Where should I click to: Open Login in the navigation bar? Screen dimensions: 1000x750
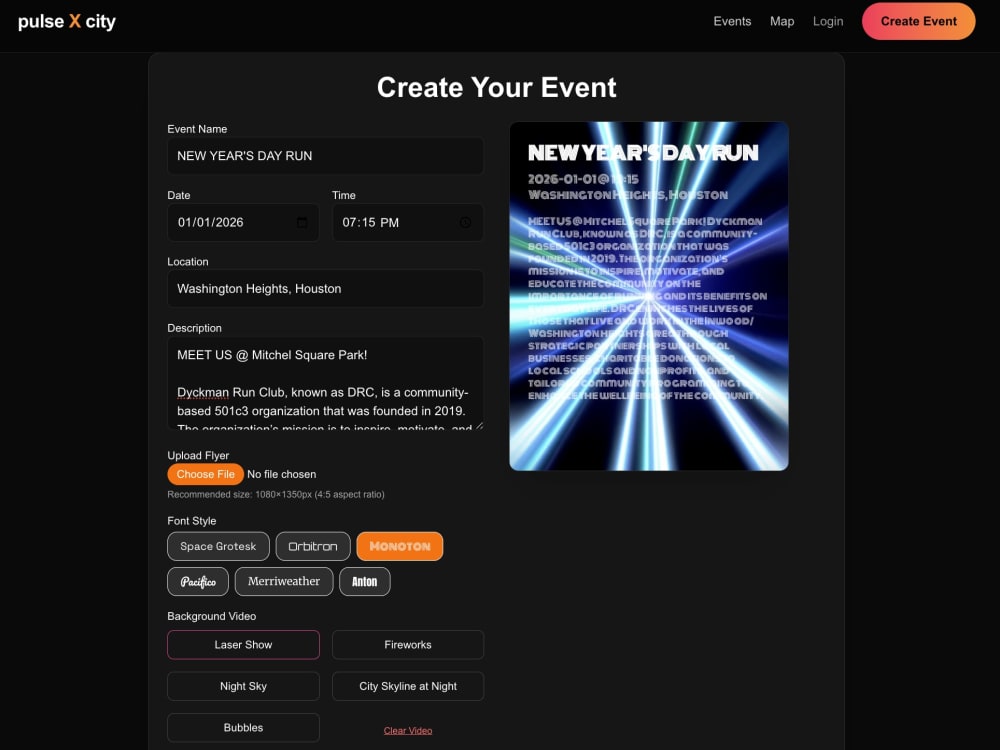tap(828, 21)
